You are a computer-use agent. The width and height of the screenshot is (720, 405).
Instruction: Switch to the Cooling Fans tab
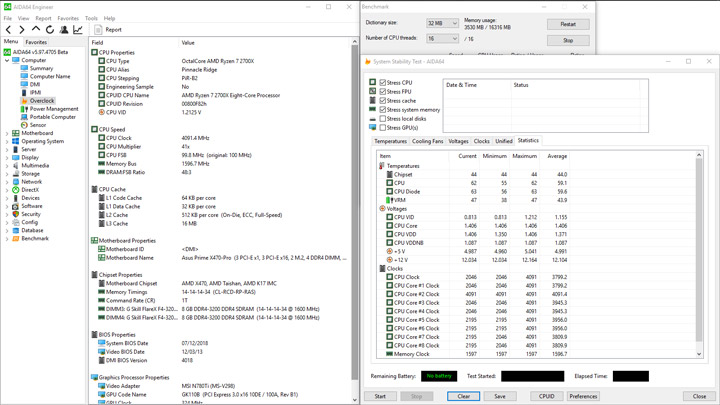click(x=428, y=141)
